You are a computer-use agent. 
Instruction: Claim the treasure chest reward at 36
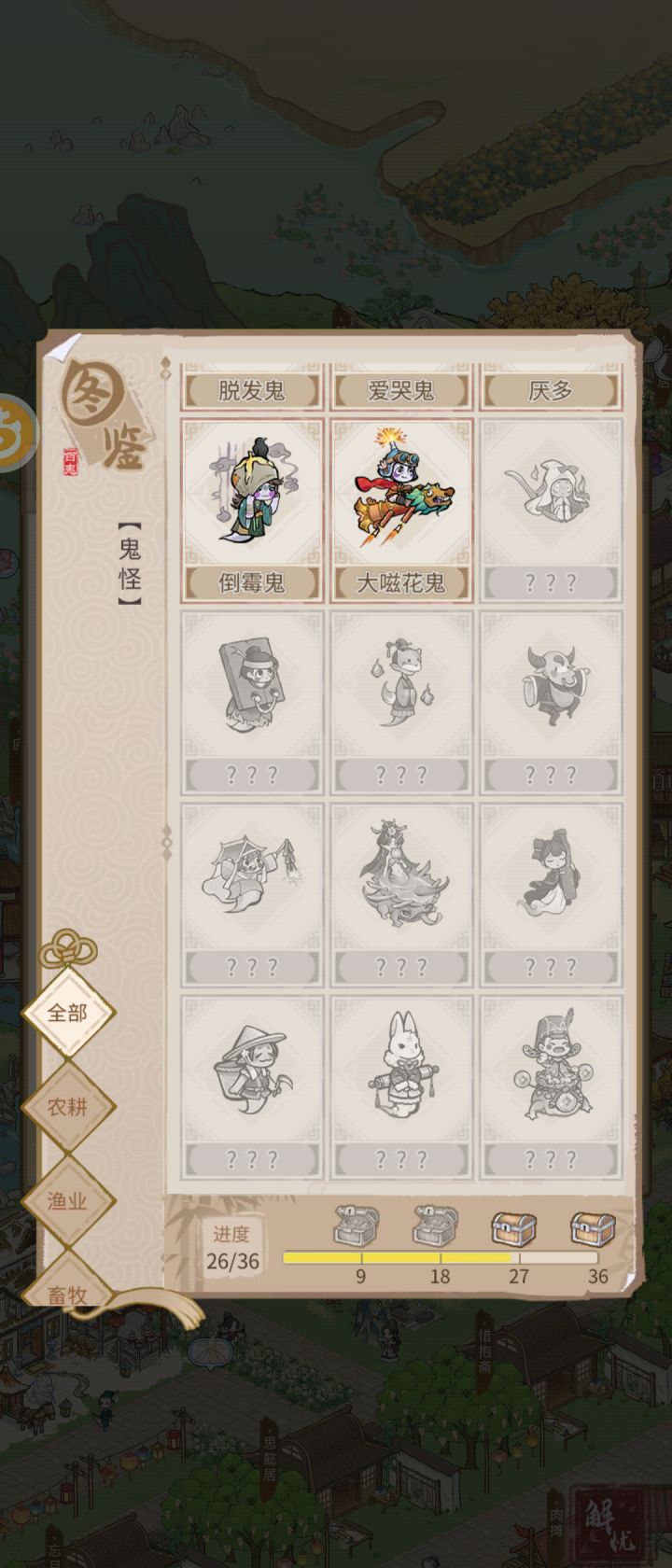593,1228
